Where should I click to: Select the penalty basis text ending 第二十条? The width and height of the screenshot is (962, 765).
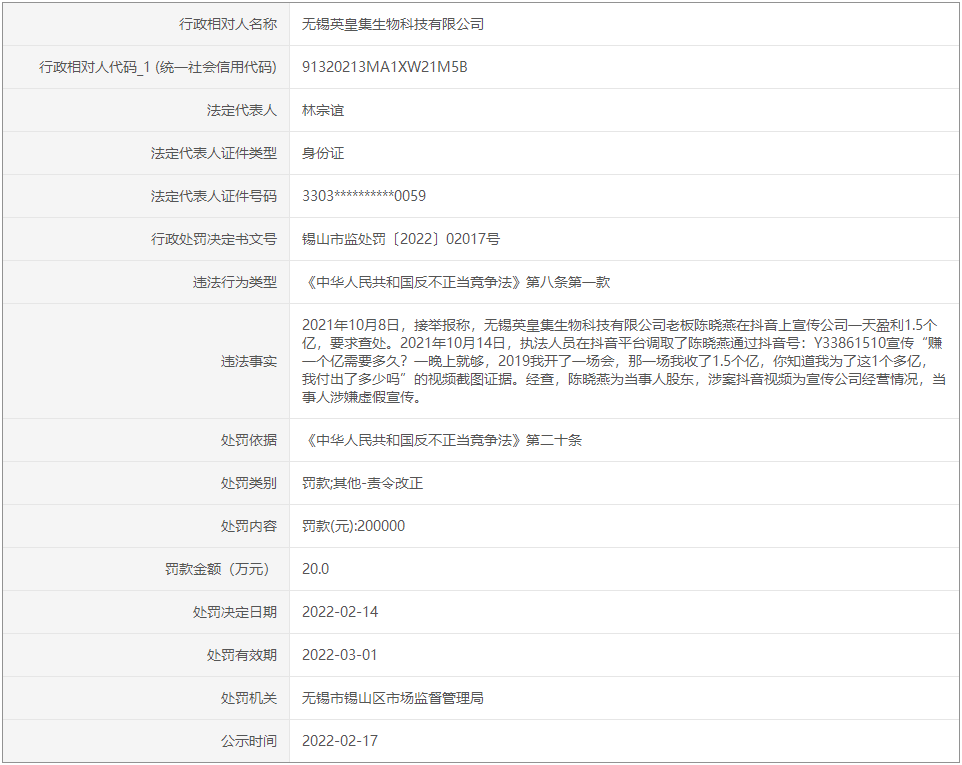pyautogui.click(x=442, y=440)
